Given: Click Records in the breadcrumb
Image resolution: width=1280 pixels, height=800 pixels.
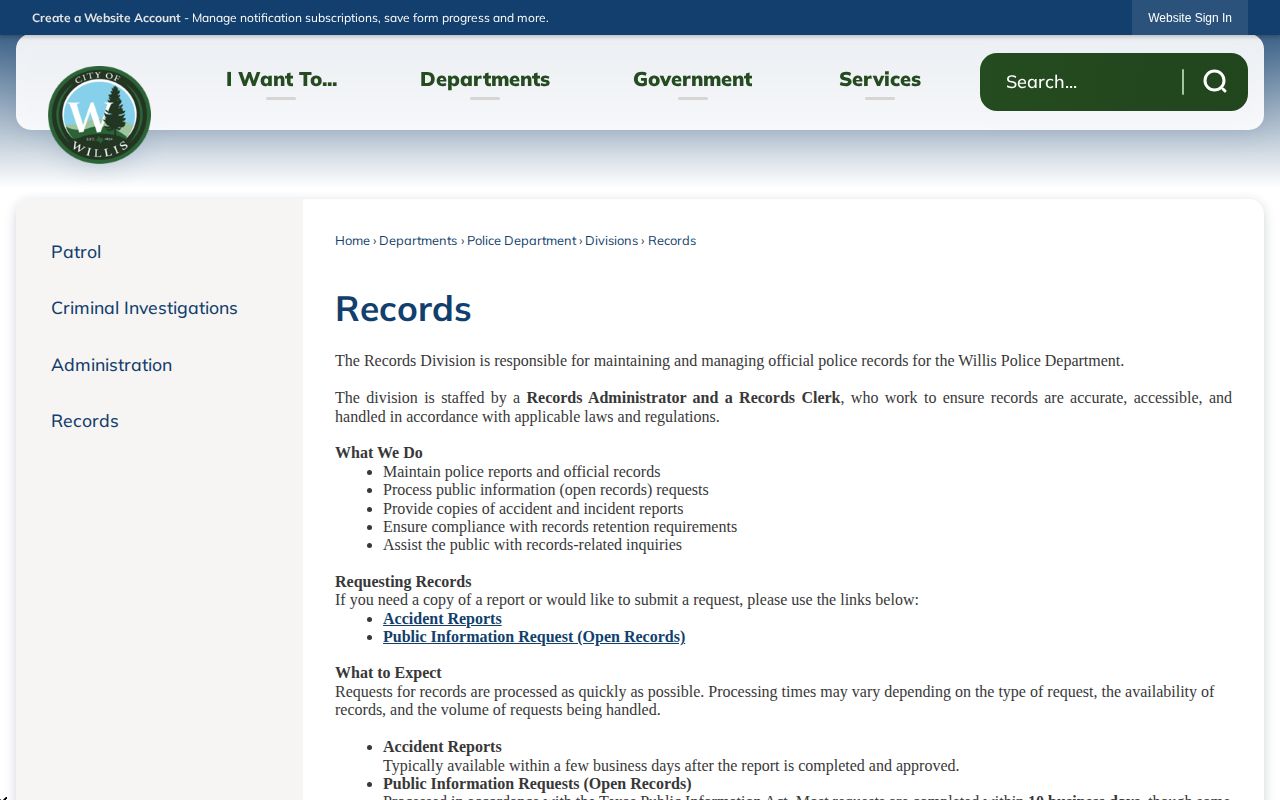Looking at the screenshot, I should point(672,241).
